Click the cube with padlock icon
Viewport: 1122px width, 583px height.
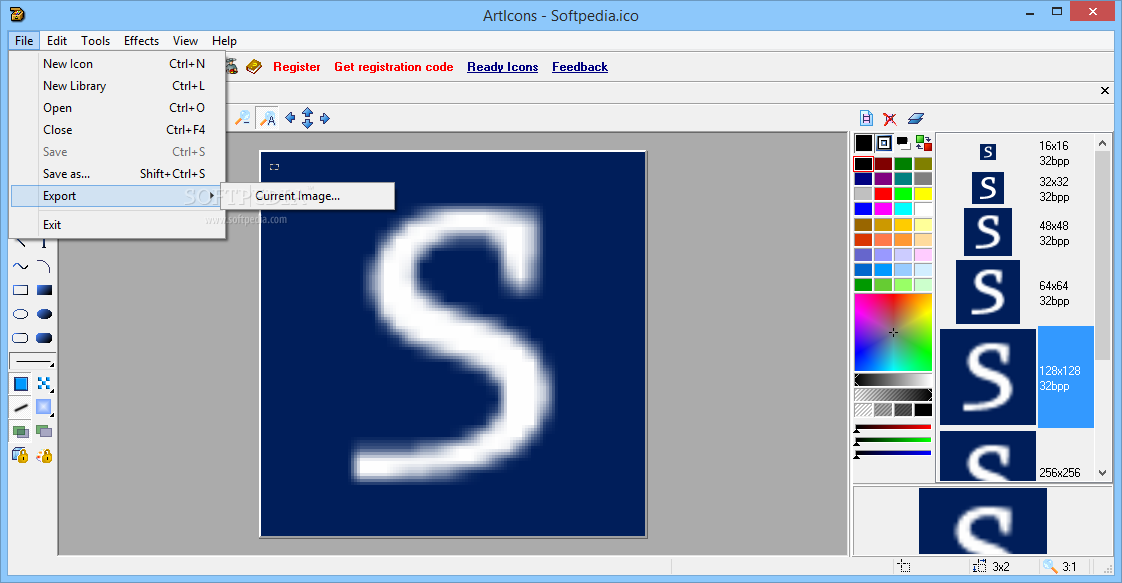(21, 455)
